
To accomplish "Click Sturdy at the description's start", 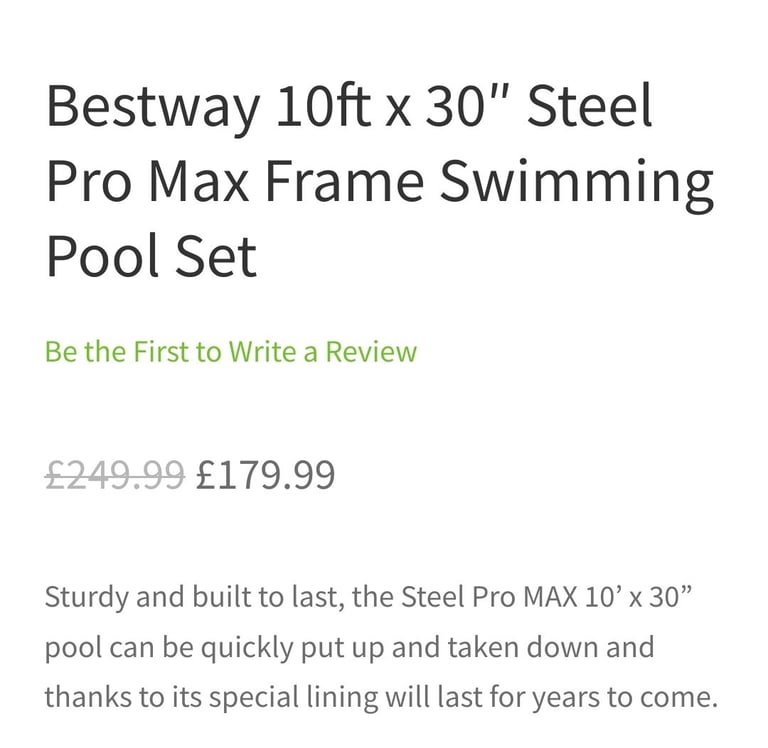I will tap(87, 599).
